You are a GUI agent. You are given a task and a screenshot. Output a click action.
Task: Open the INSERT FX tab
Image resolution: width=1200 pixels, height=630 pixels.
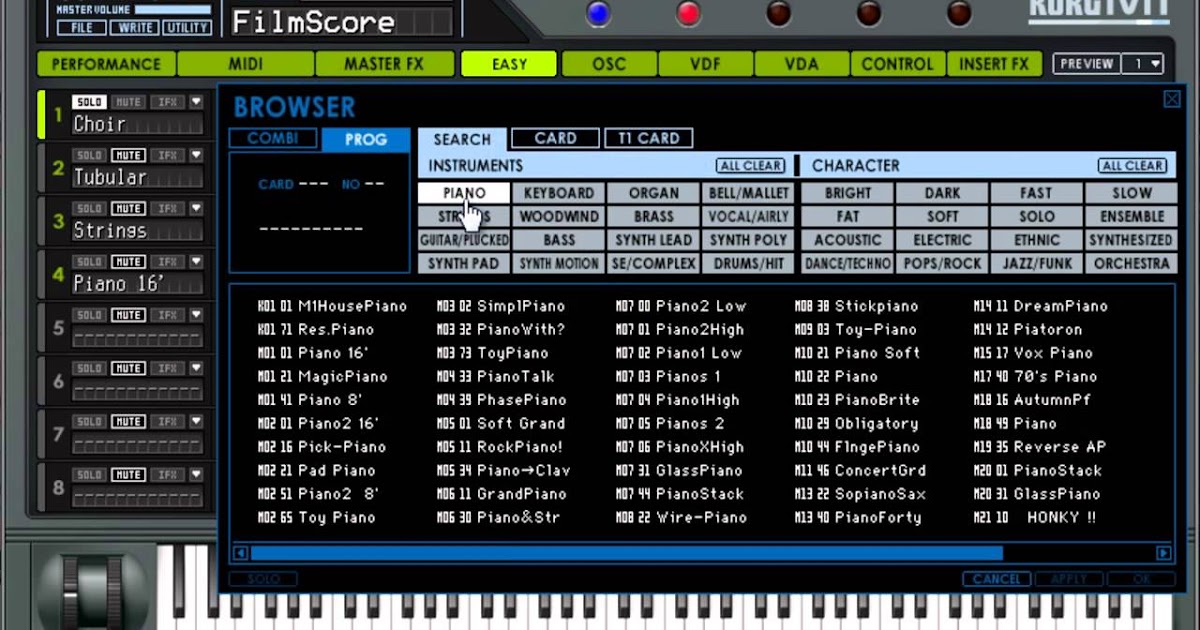point(994,64)
